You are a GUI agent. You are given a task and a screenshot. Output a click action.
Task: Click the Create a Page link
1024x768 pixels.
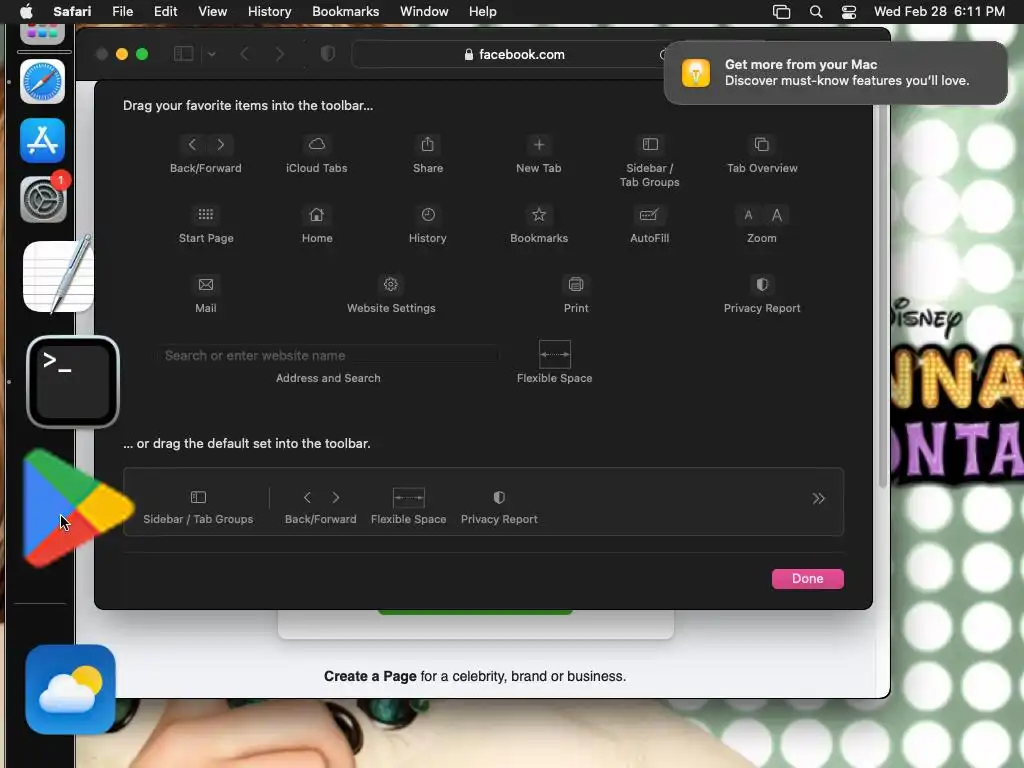click(x=370, y=676)
